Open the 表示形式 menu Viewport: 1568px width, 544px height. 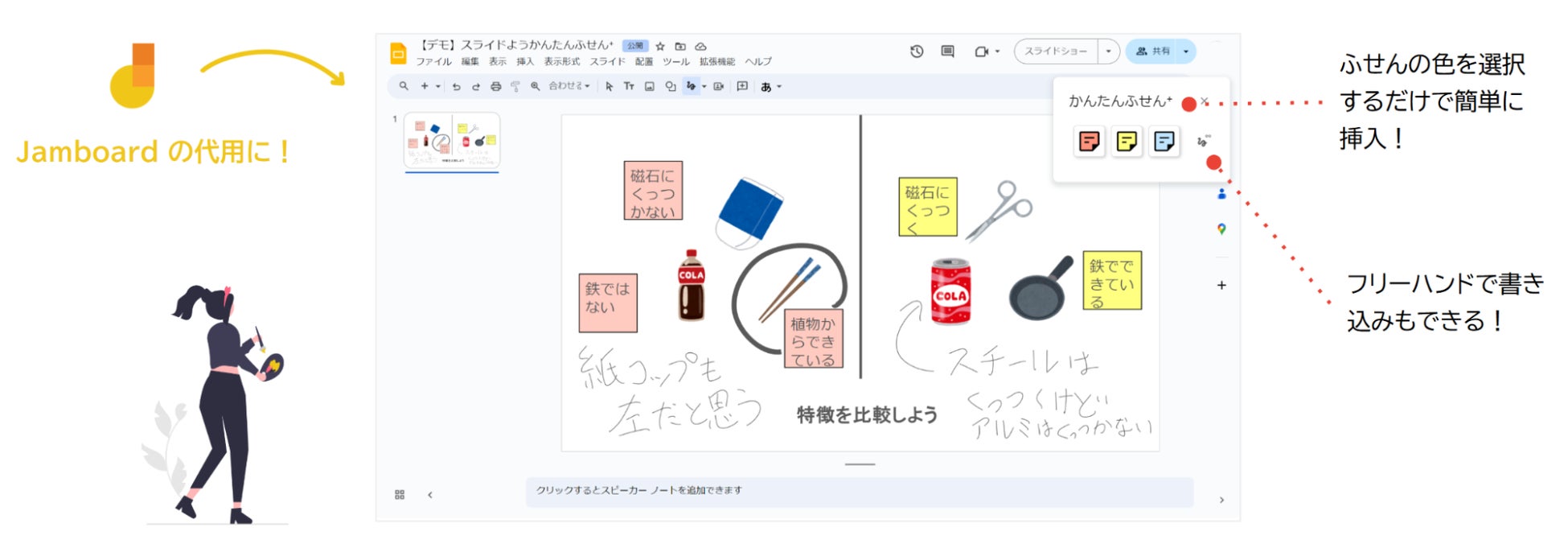pyautogui.click(x=562, y=62)
